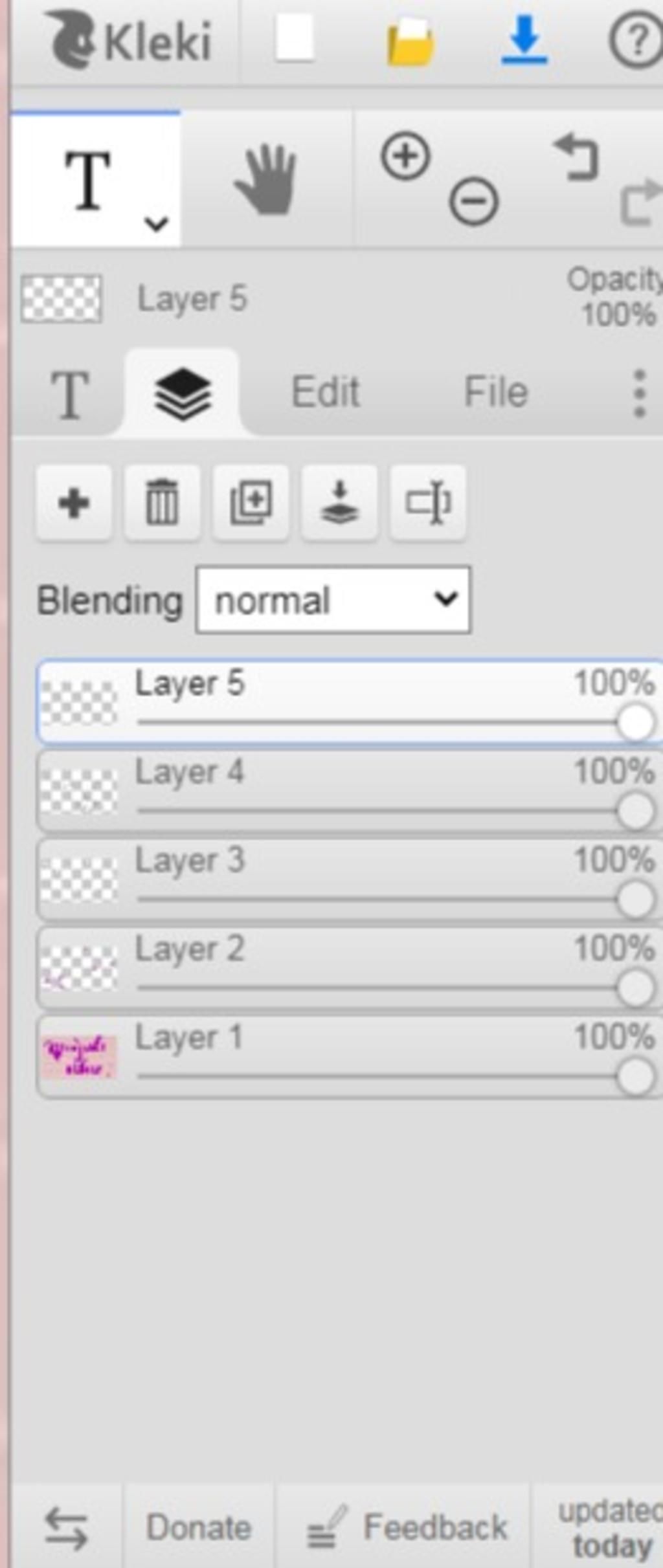Expand the Text tool chevron menu
663x1568 pixels.
coord(156,224)
